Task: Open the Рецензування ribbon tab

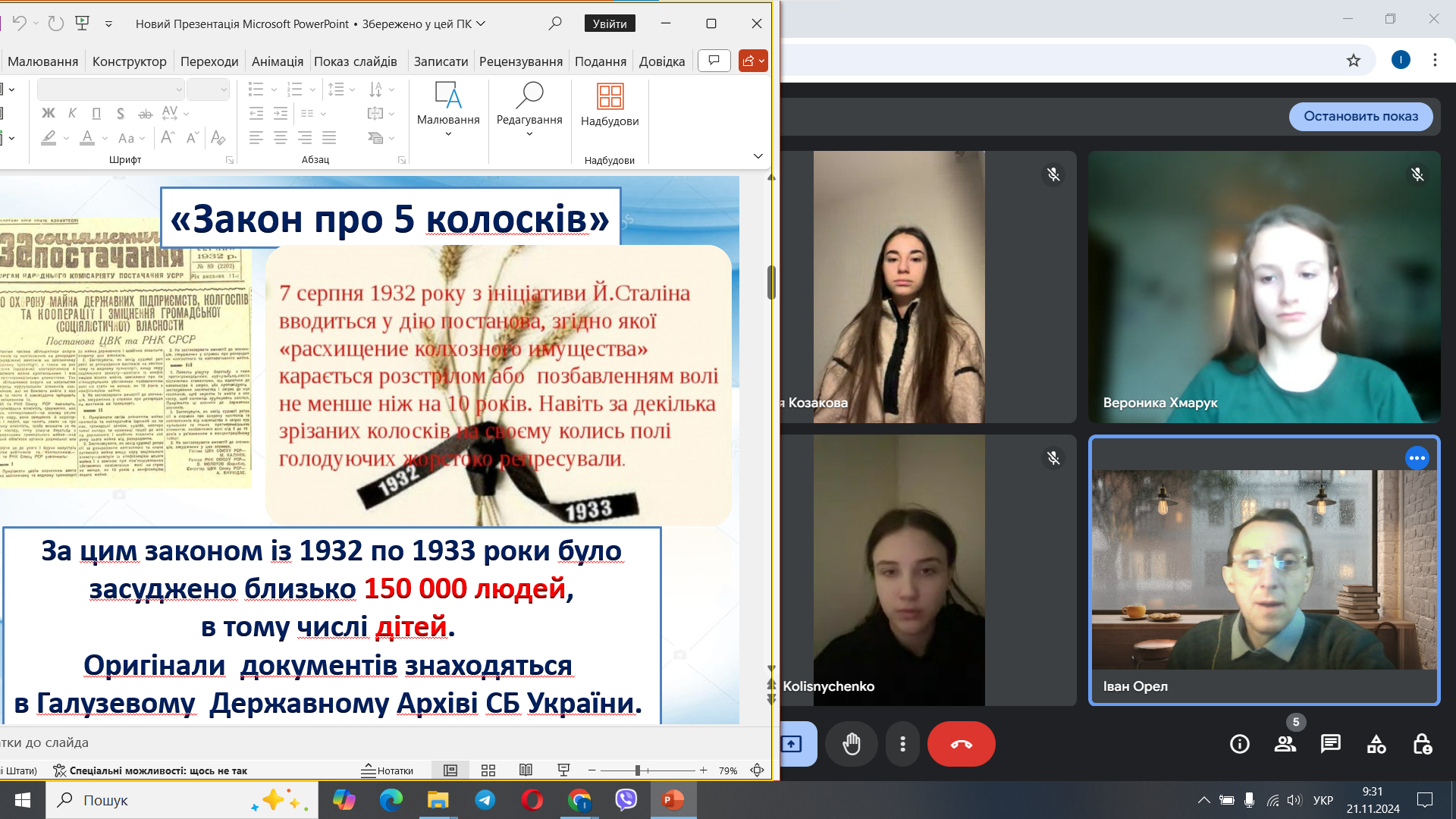Action: pyautogui.click(x=520, y=61)
